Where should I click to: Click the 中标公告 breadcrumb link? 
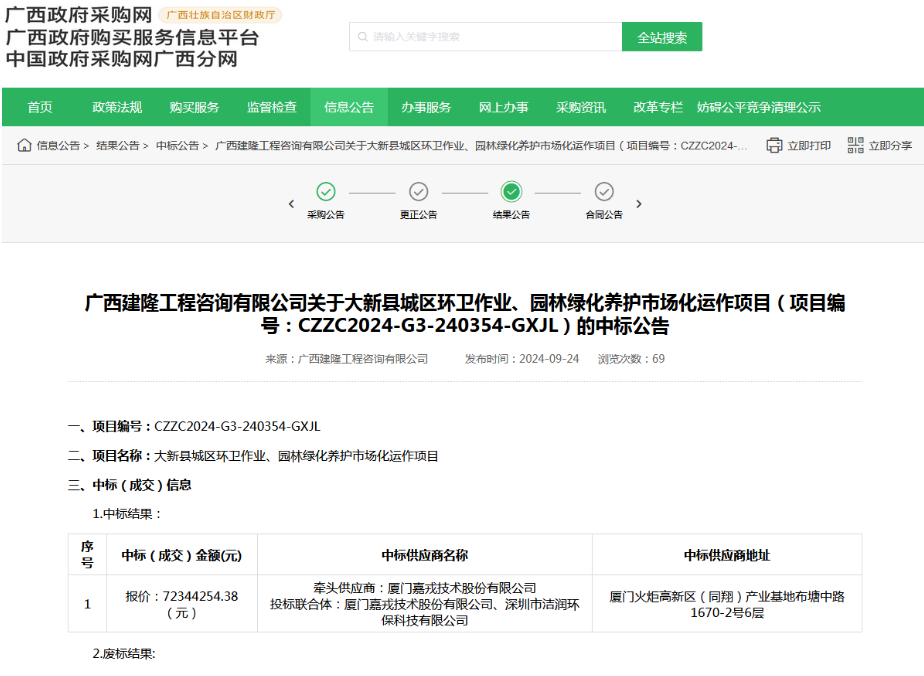coord(177,146)
